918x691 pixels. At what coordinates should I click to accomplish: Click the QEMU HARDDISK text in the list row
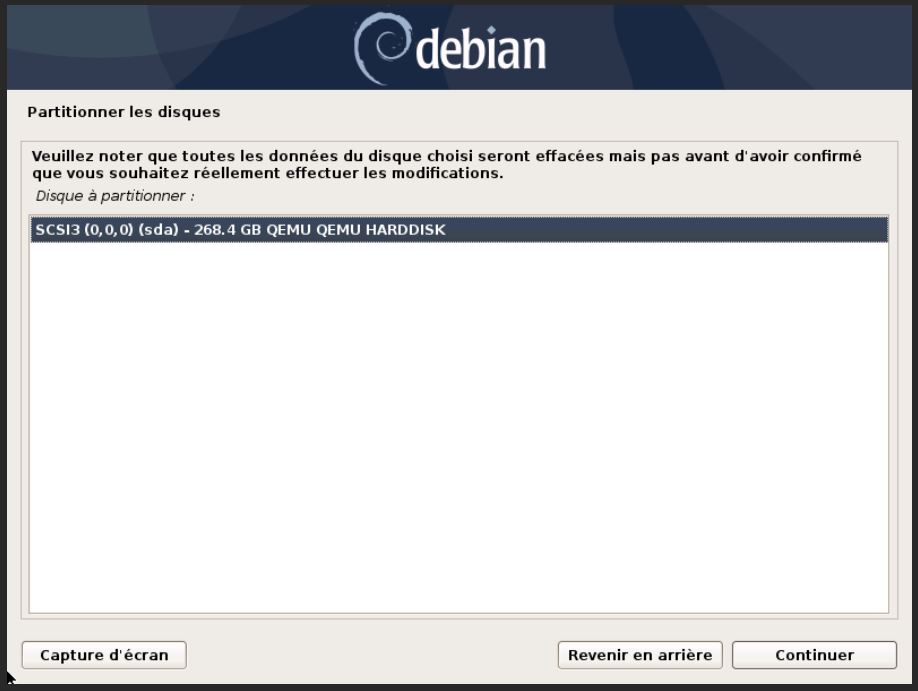click(356, 230)
